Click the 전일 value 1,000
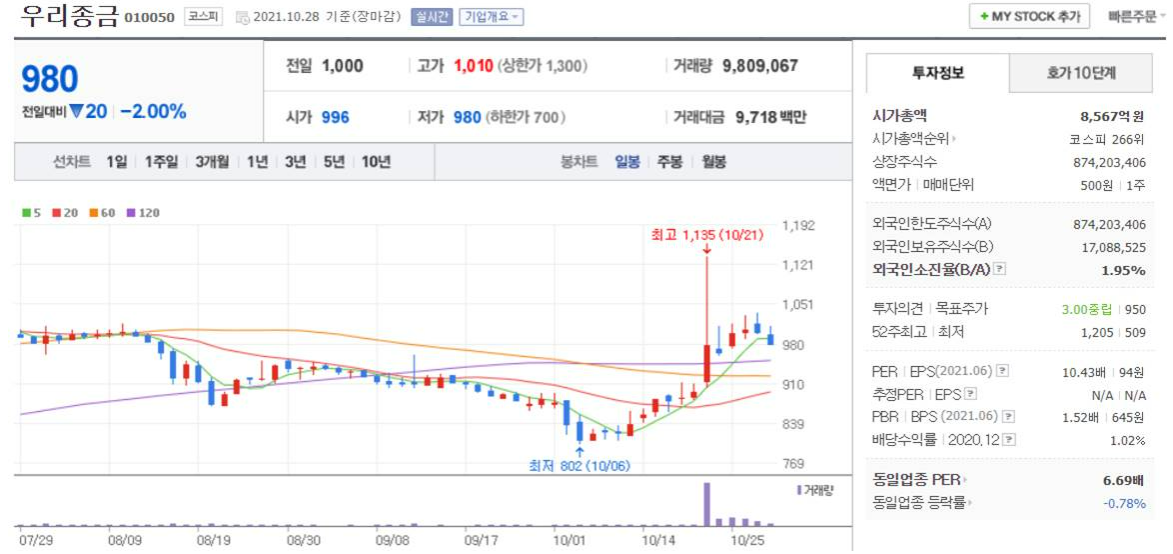This screenshot has height=554, width=1173. point(343,66)
